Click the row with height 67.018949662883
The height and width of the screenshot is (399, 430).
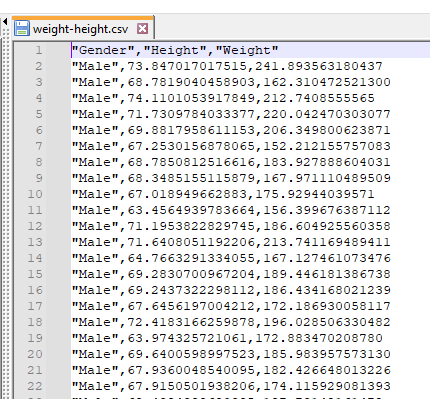click(223, 194)
